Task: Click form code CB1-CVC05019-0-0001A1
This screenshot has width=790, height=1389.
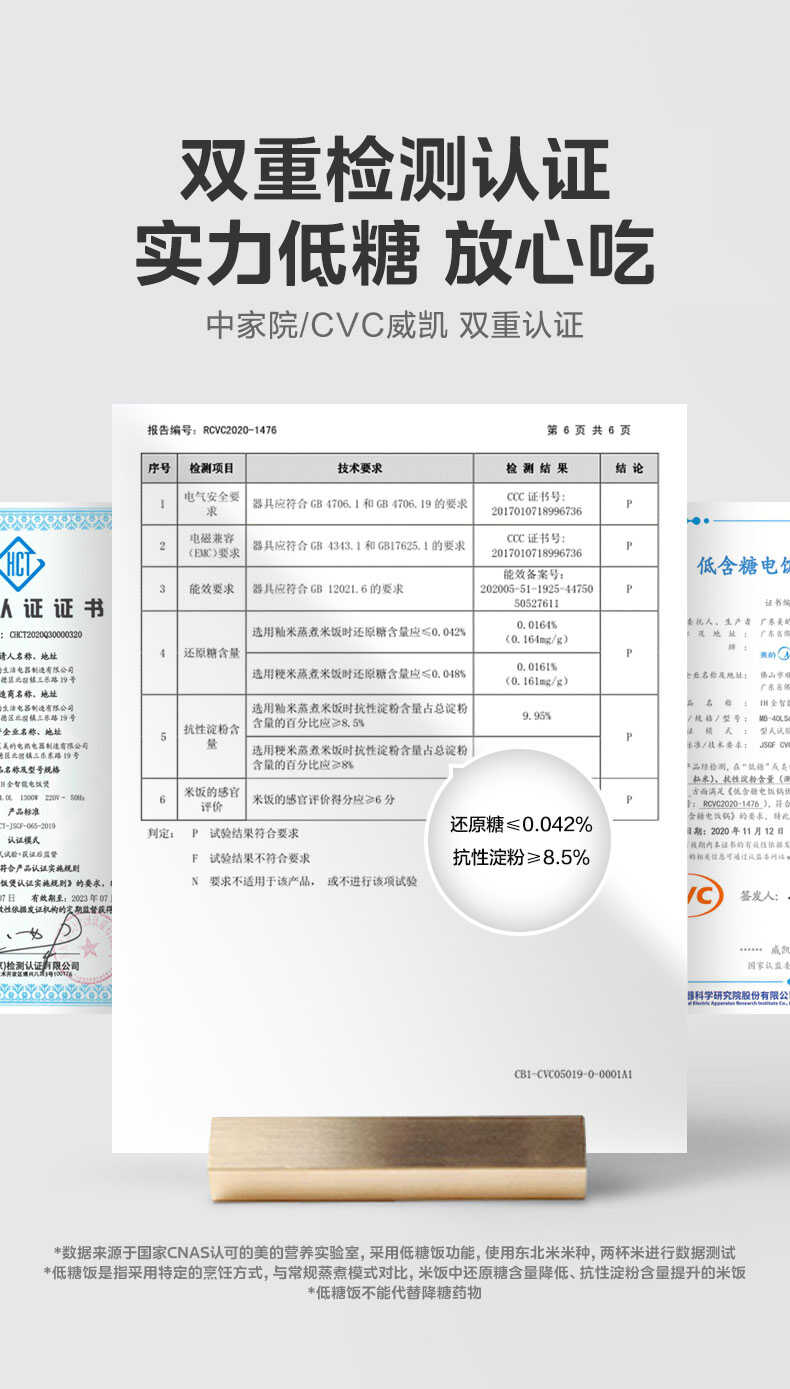Action: [573, 1075]
